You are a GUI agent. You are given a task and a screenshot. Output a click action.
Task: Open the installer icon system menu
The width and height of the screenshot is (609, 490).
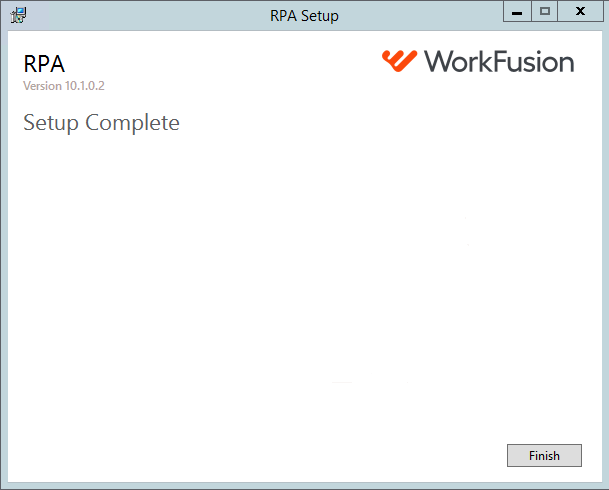(x=18, y=15)
